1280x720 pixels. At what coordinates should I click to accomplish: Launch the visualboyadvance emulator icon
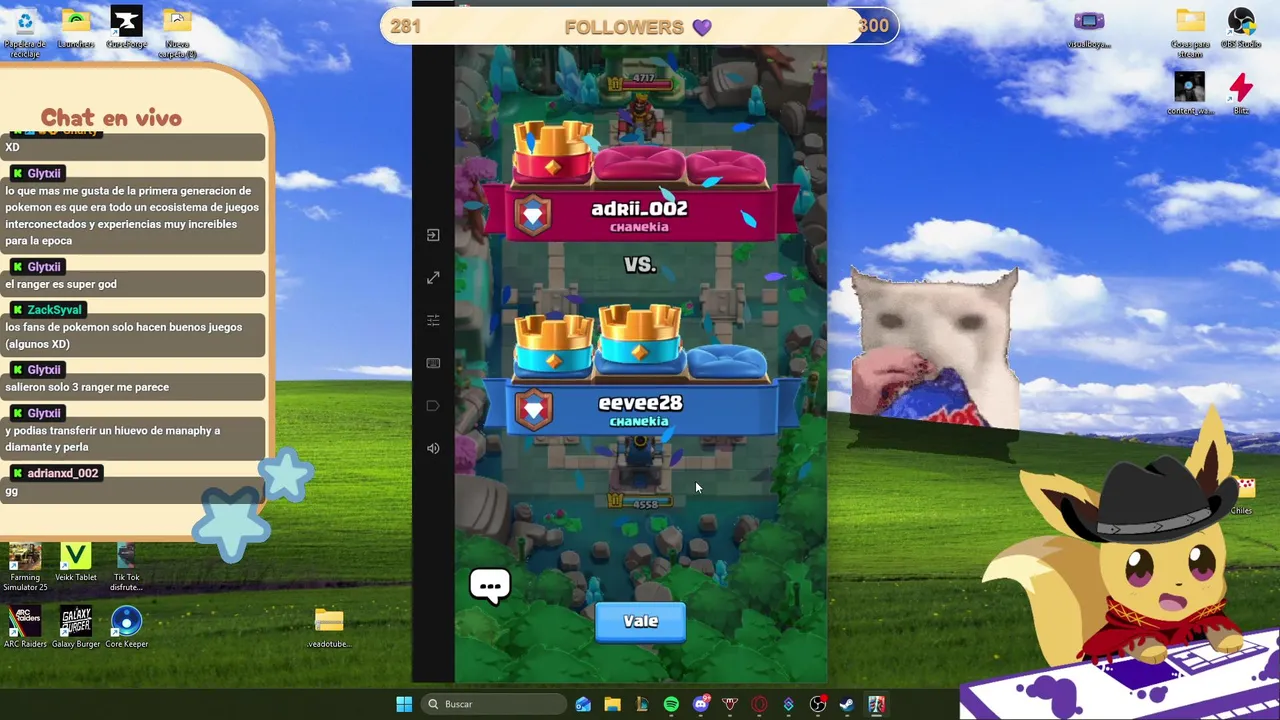tap(1089, 29)
